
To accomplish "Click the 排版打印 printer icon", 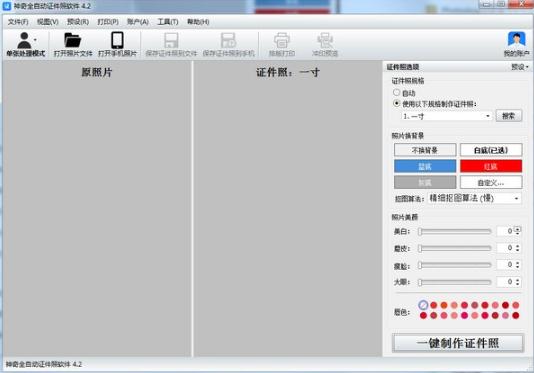I will (x=282, y=41).
